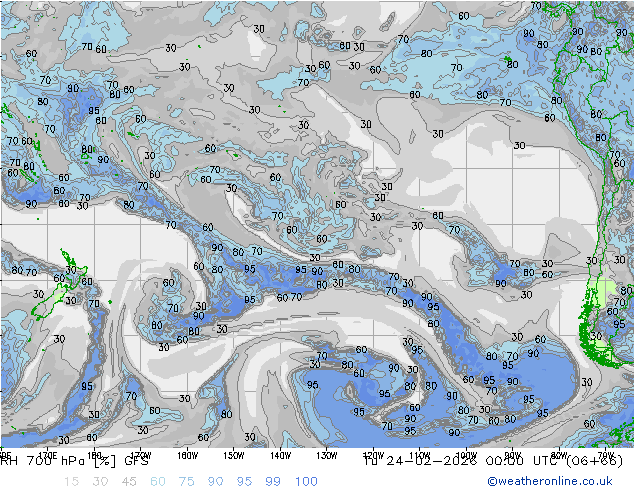Click the 160W longitude label
The width and height of the screenshot is (634, 490).
pyautogui.click(x=187, y=456)
